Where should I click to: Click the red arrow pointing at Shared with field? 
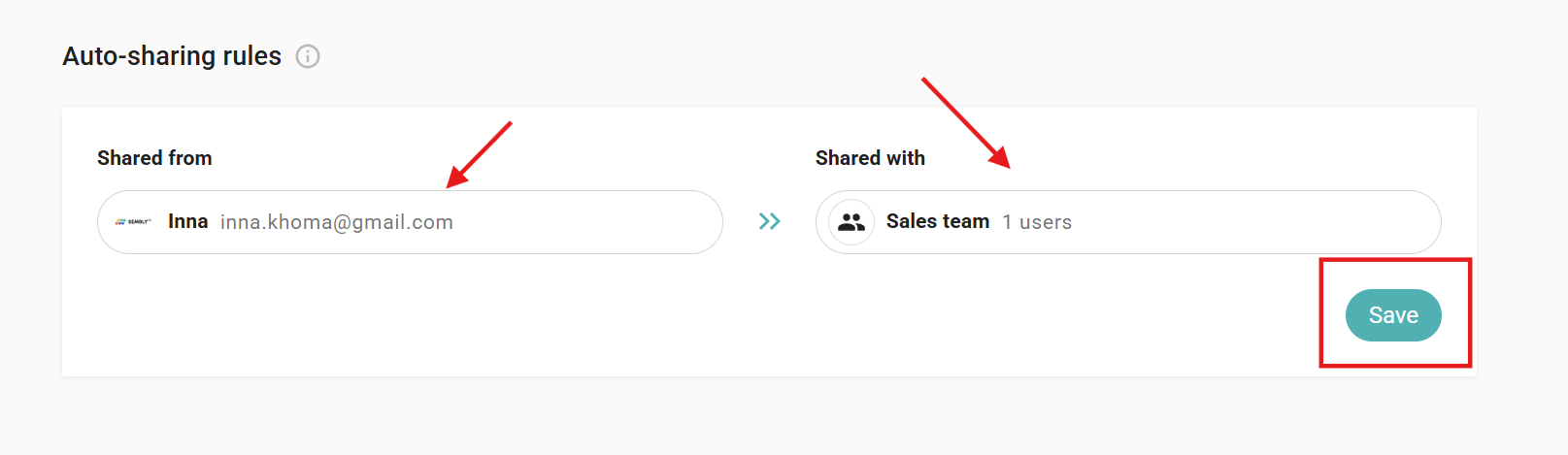[x=966, y=122]
